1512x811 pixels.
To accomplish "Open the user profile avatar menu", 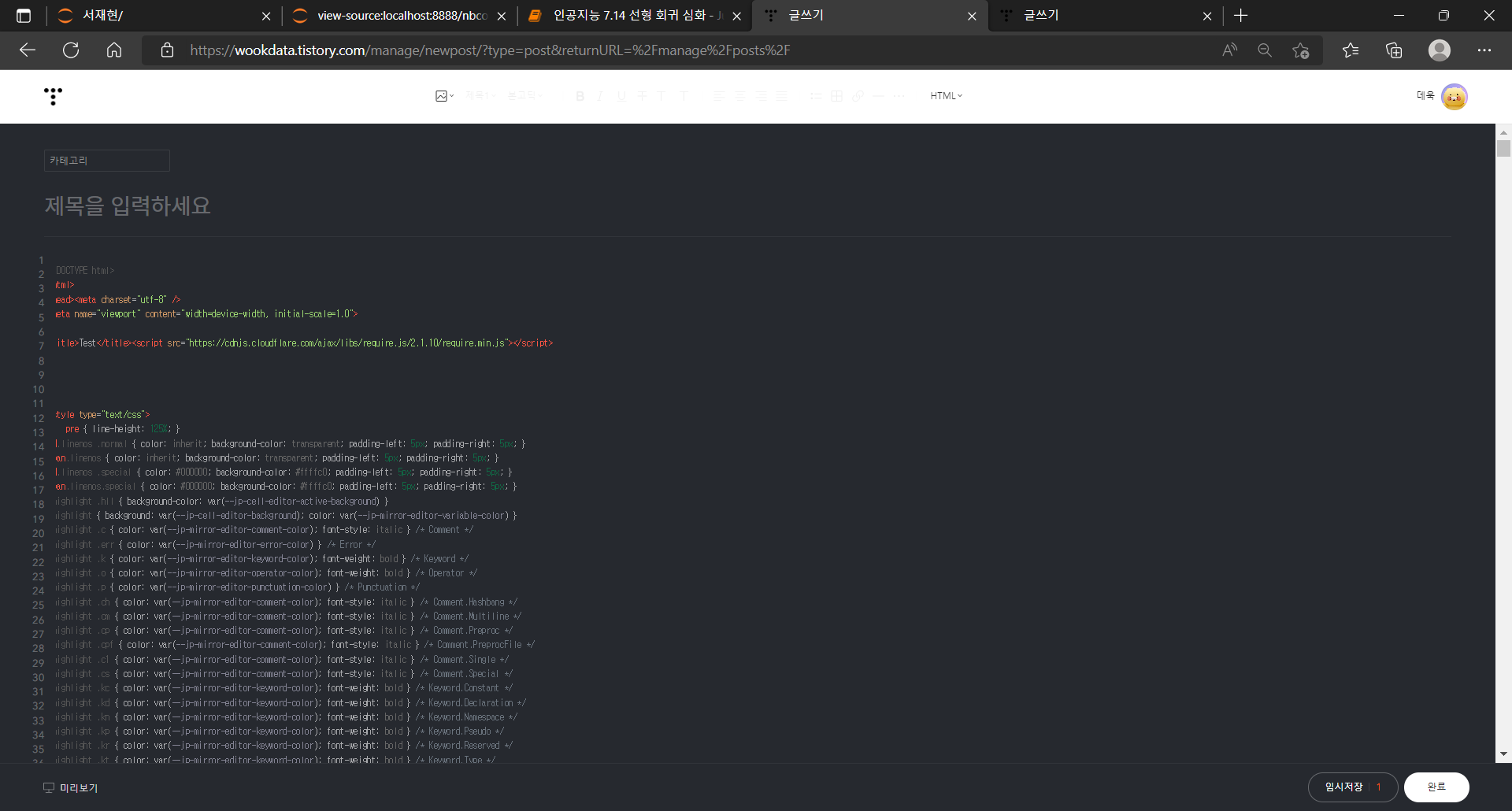I will tap(1454, 97).
